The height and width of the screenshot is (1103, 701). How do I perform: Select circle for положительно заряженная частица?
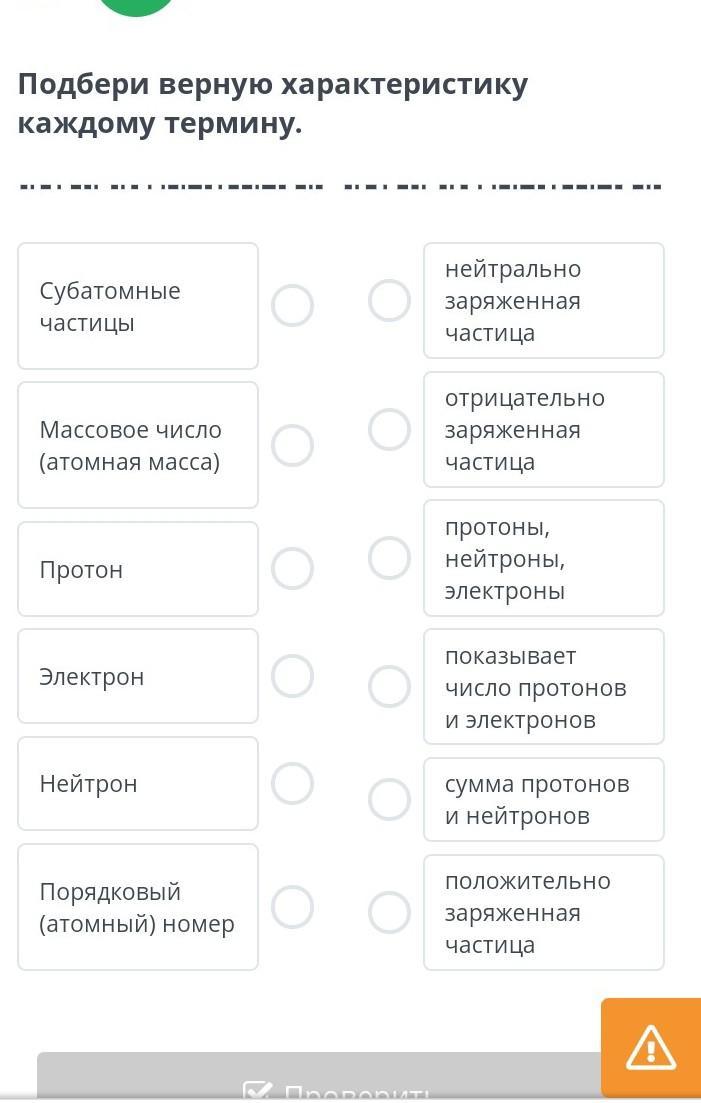click(x=389, y=912)
